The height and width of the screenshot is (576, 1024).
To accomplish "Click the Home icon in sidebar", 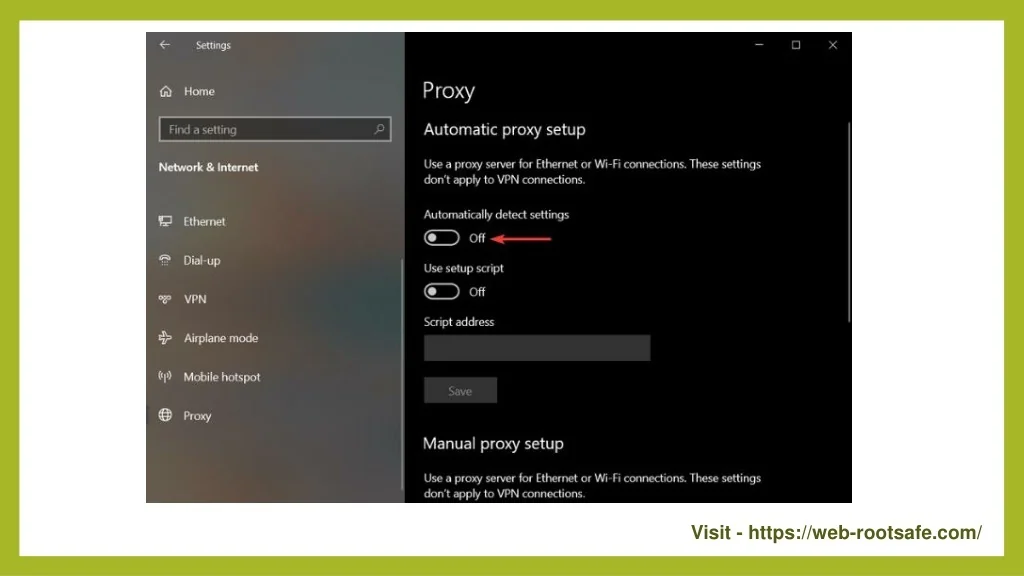I will click(166, 91).
